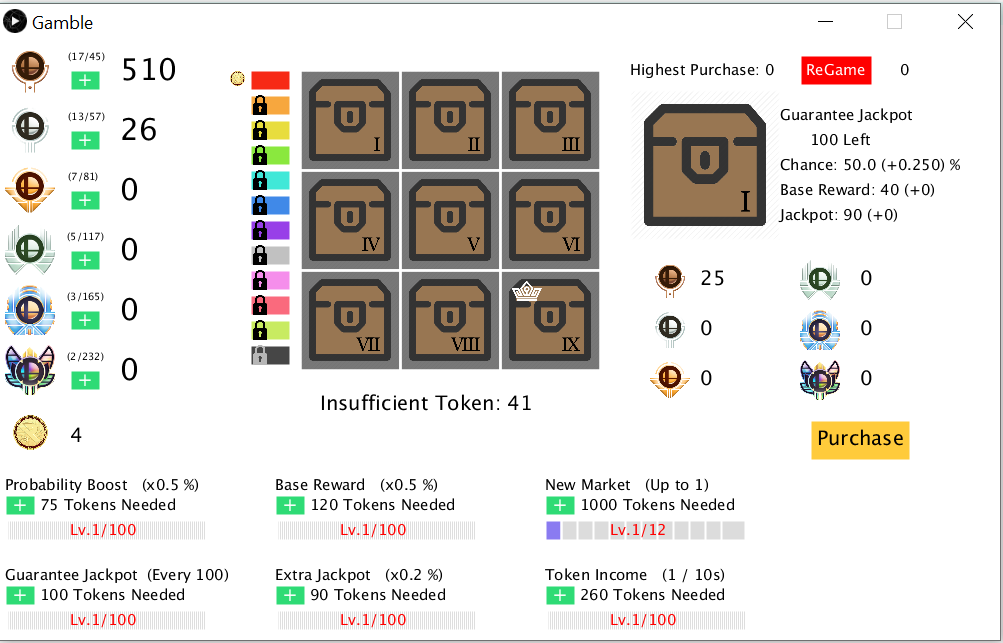Pick treasure chest number VII
Image resolution: width=1003 pixels, height=643 pixels.
350,320
